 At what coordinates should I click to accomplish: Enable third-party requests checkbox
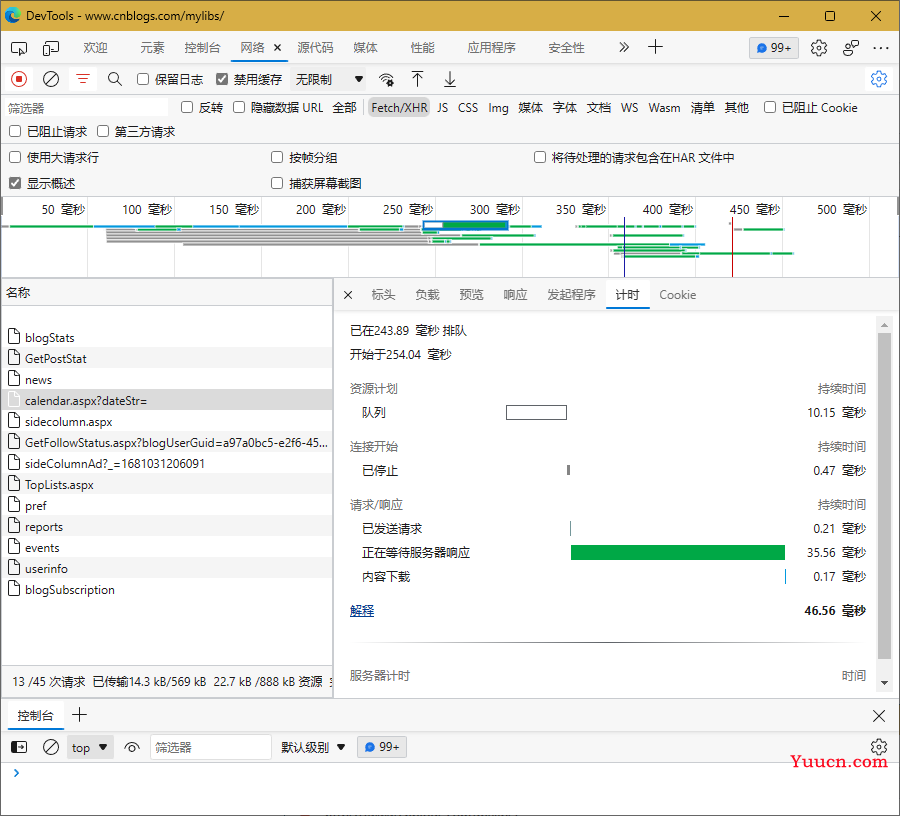coord(103,131)
